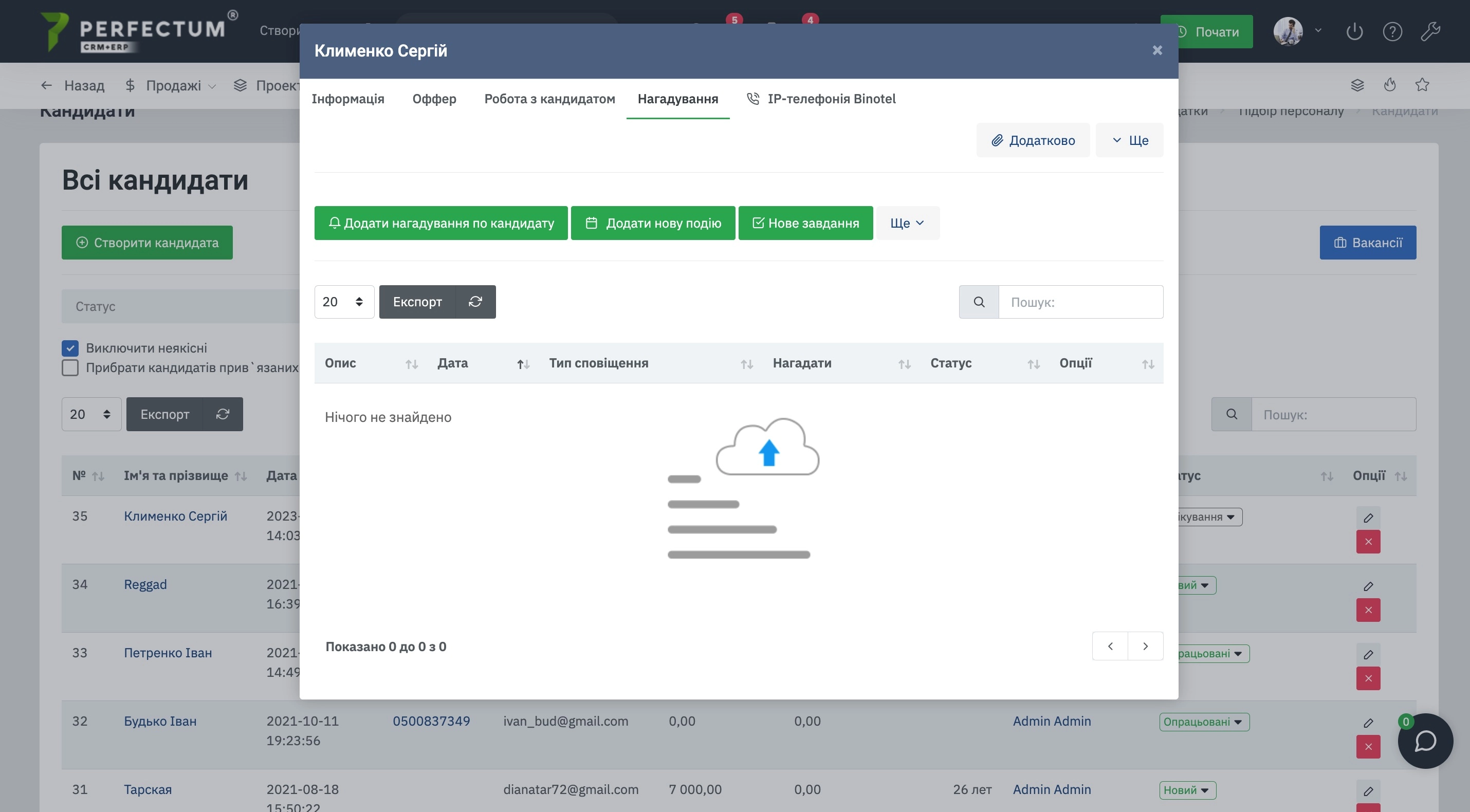This screenshot has height=812, width=1470.
Task: Expand the Ще dropdown next to Додатково
Action: [x=1129, y=140]
